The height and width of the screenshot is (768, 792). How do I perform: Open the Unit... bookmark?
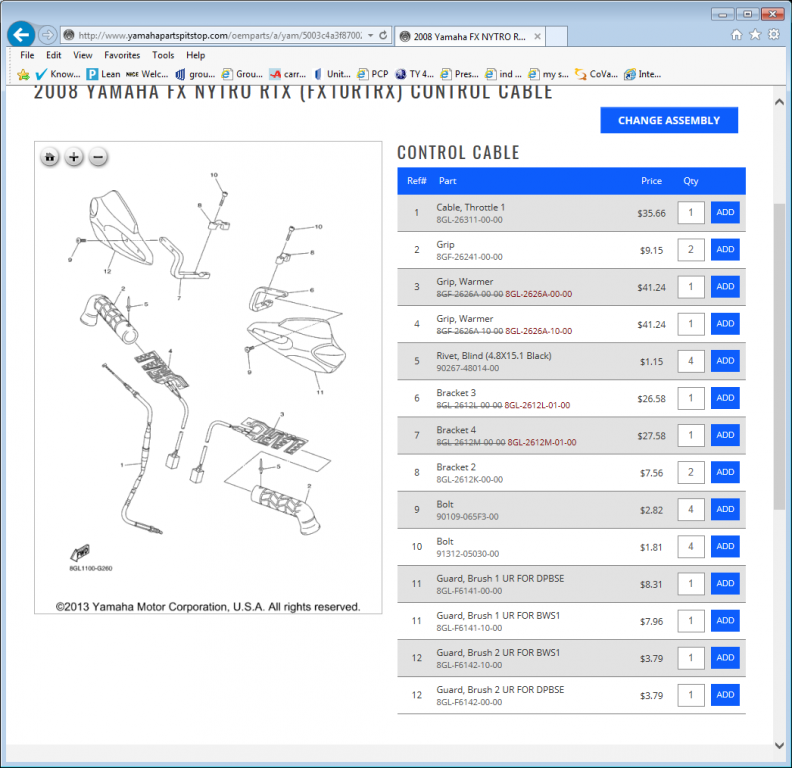tap(332, 74)
